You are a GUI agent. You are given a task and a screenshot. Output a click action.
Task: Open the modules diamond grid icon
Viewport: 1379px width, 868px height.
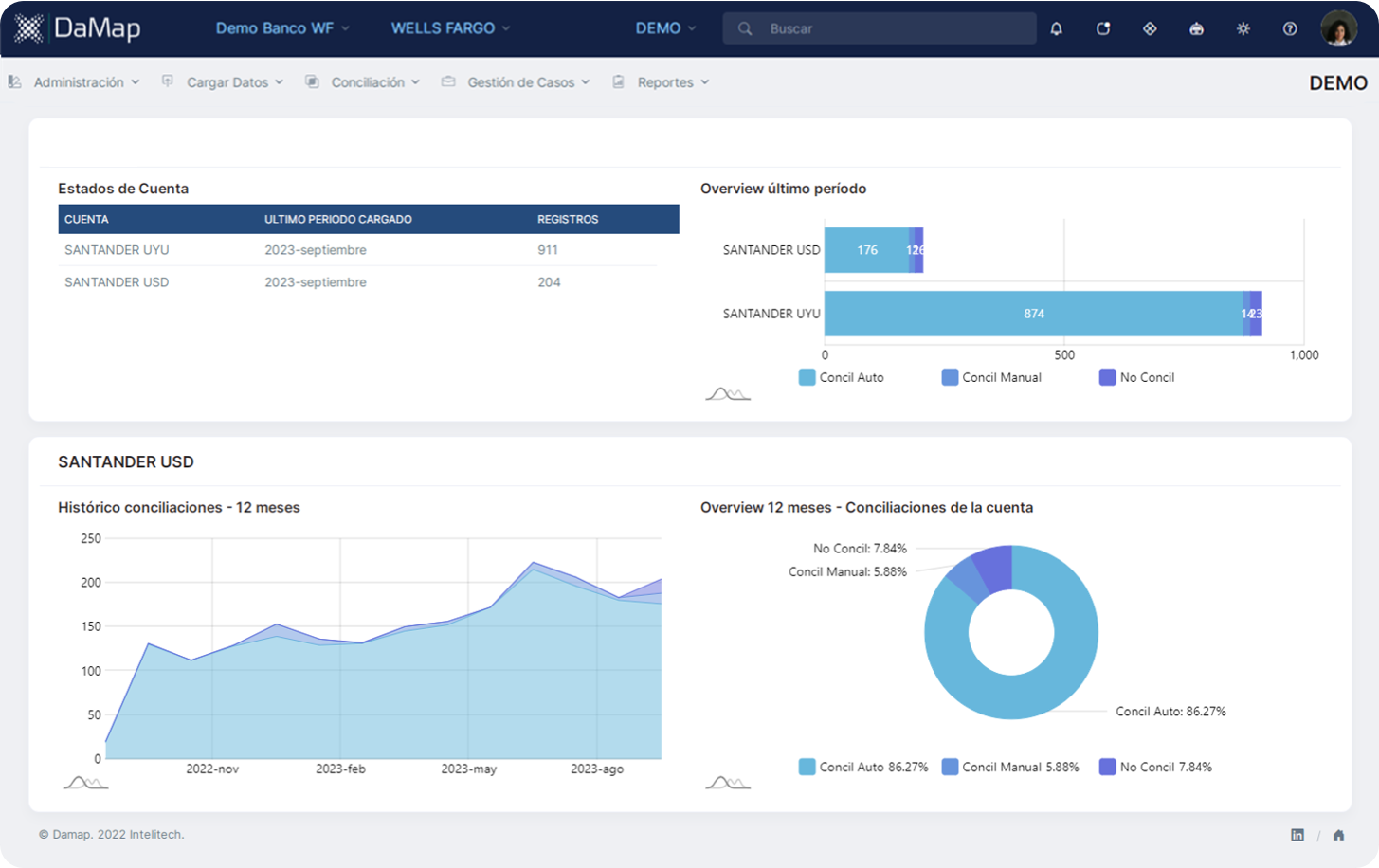(1149, 28)
